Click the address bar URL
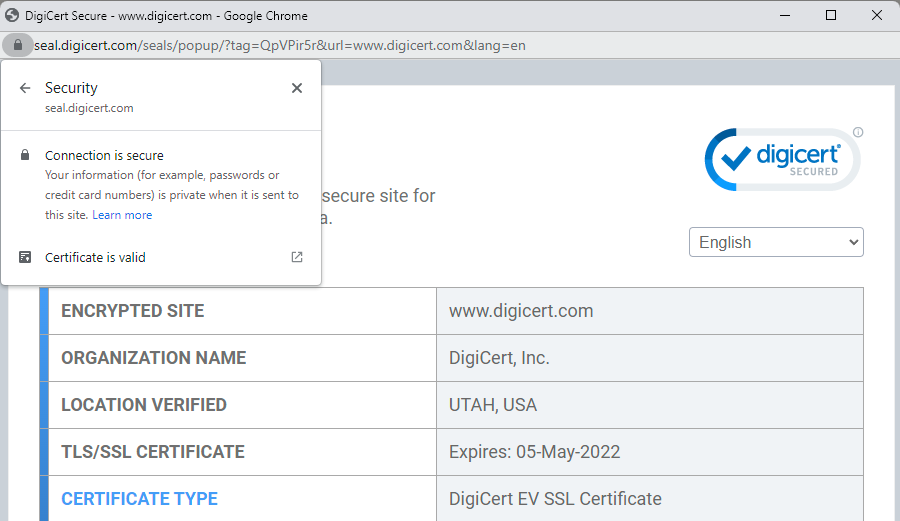The image size is (900, 521). coord(280,45)
